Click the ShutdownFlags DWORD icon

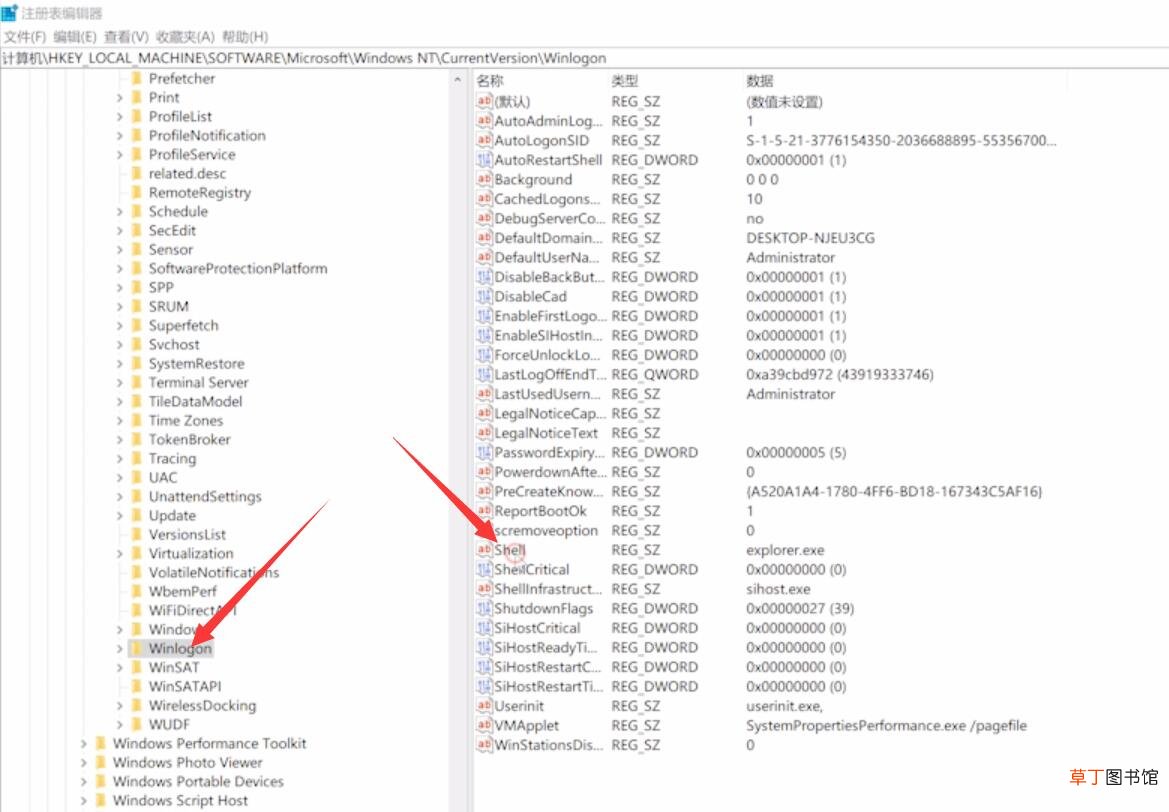click(484, 608)
